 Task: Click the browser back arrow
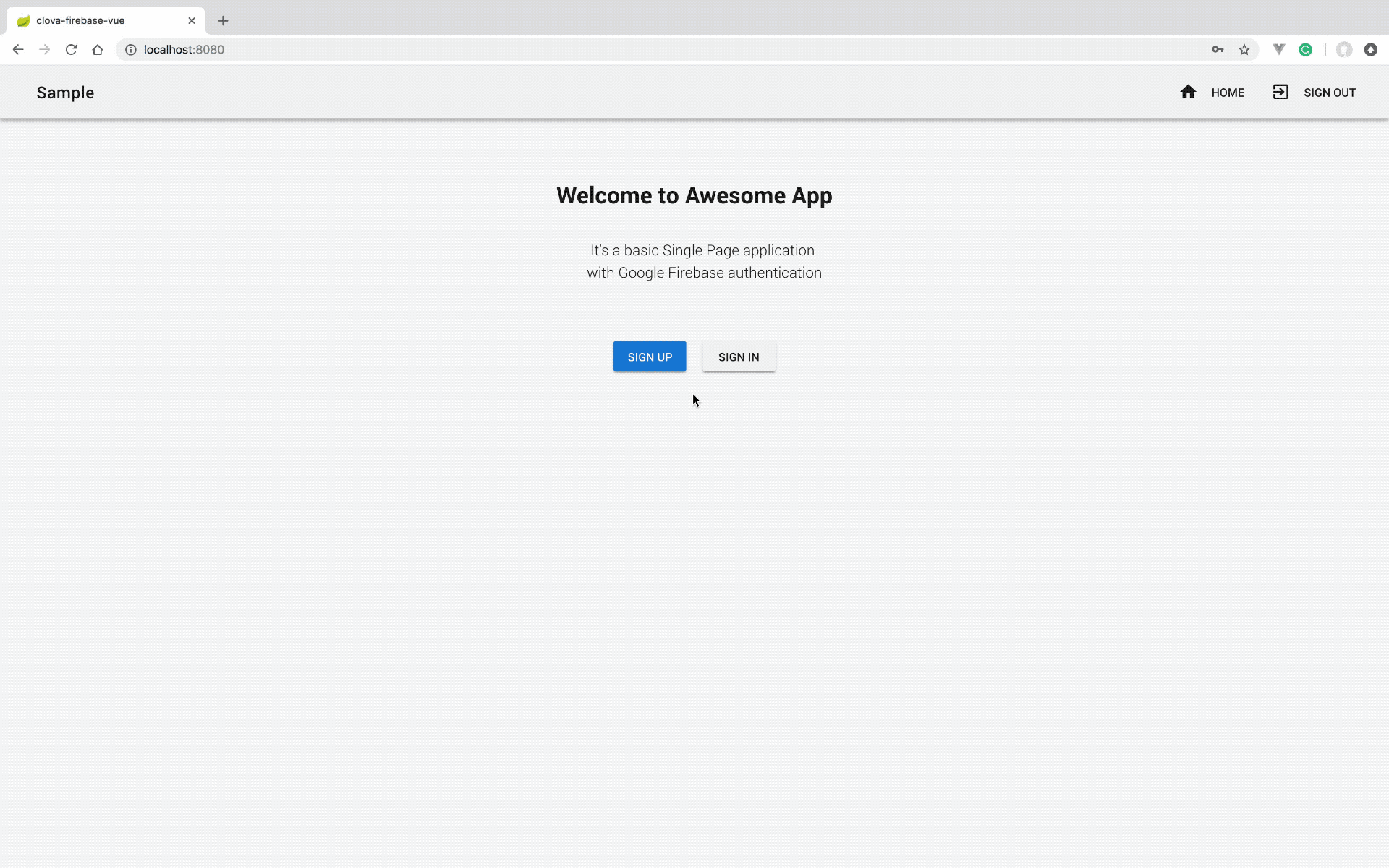pyautogui.click(x=18, y=50)
